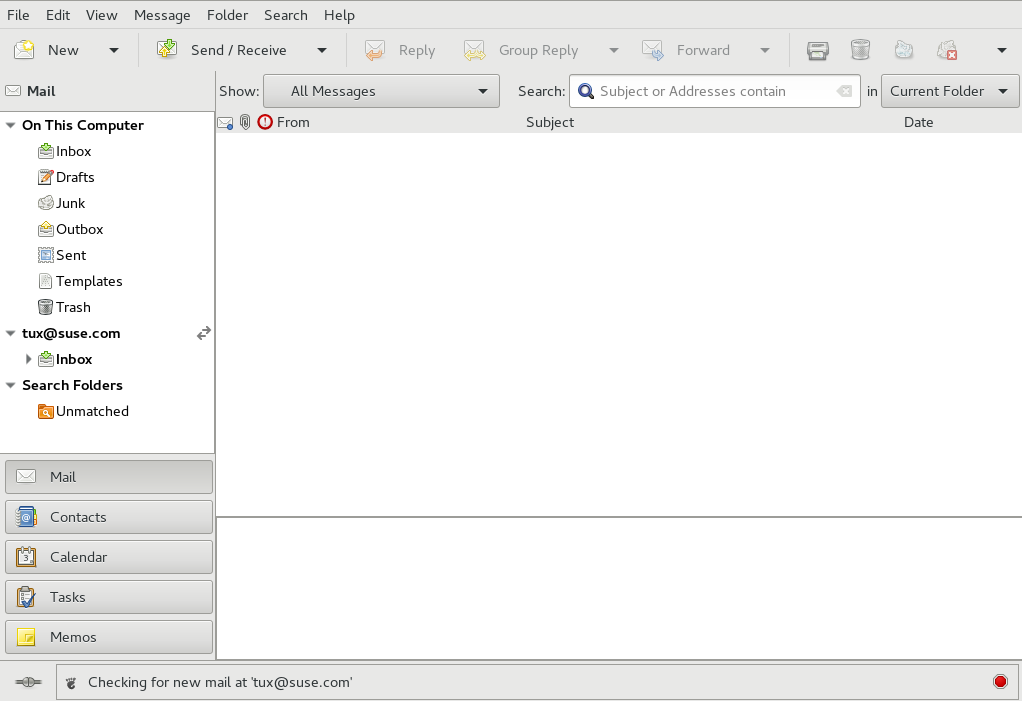Select the Drafts folder under On This Computer

pos(75,177)
